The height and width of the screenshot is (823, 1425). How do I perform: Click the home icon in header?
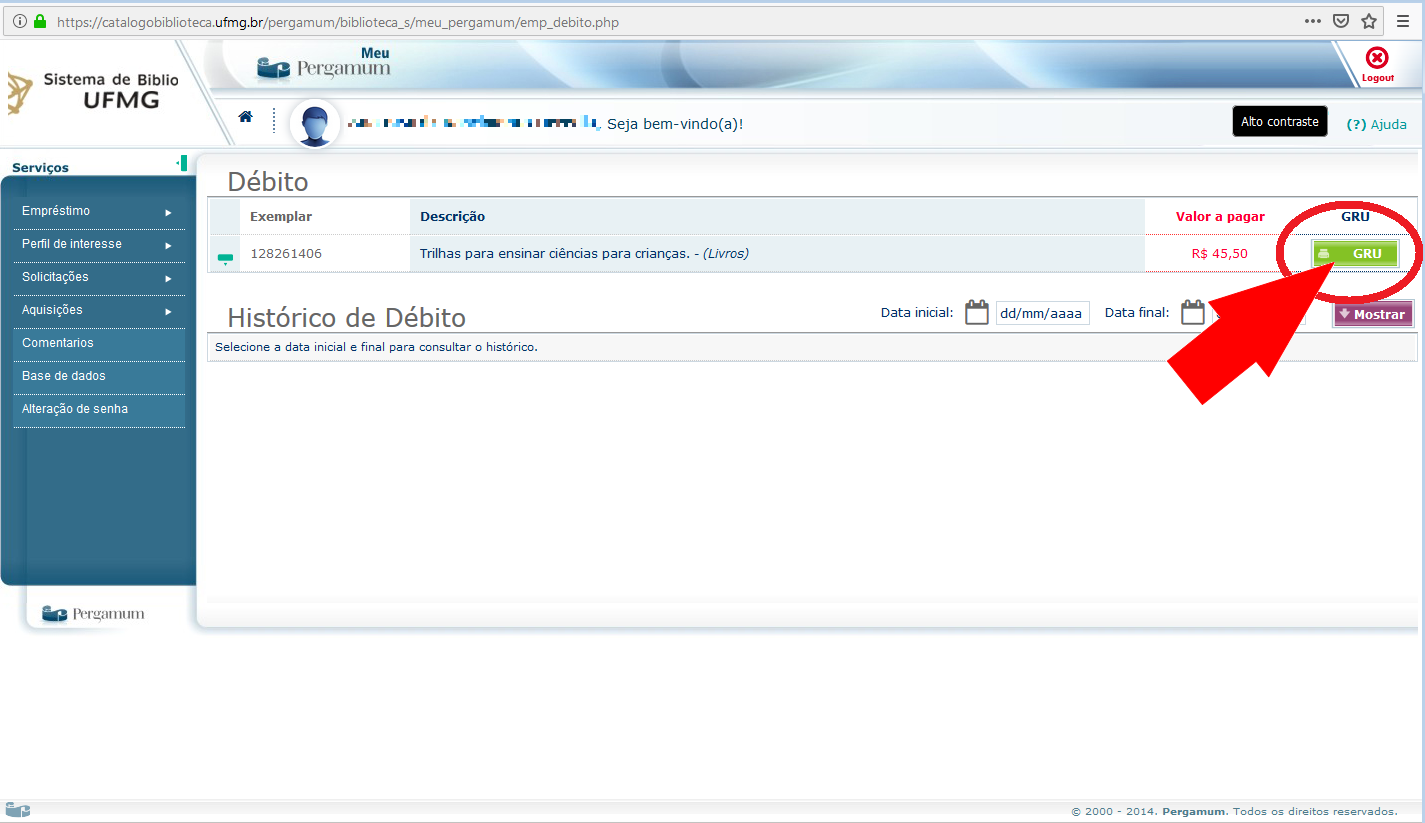(245, 117)
